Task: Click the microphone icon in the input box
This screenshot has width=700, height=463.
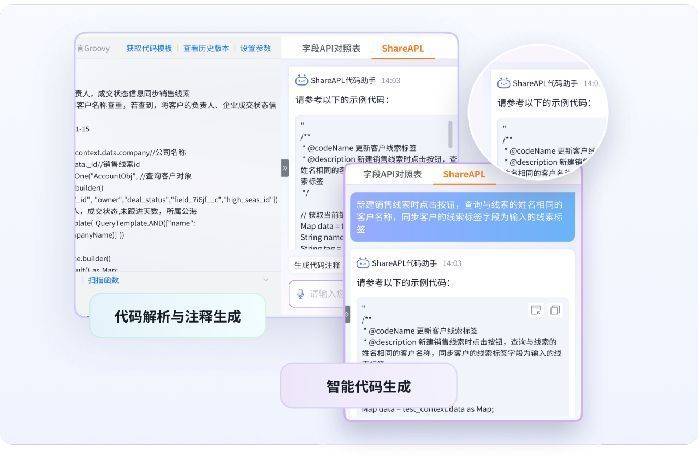Action: [x=299, y=293]
